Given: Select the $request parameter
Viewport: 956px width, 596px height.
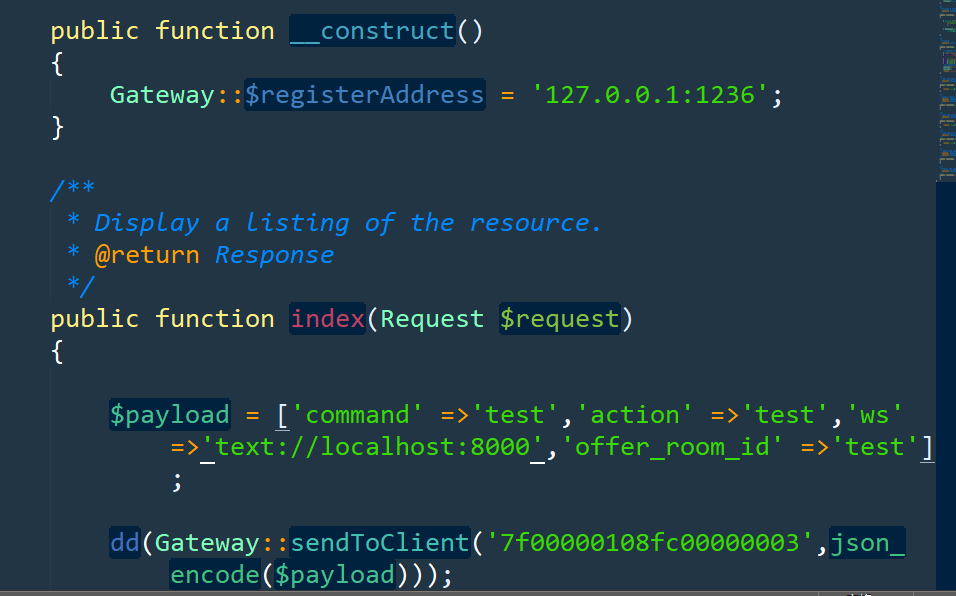Looking at the screenshot, I should pos(560,319).
